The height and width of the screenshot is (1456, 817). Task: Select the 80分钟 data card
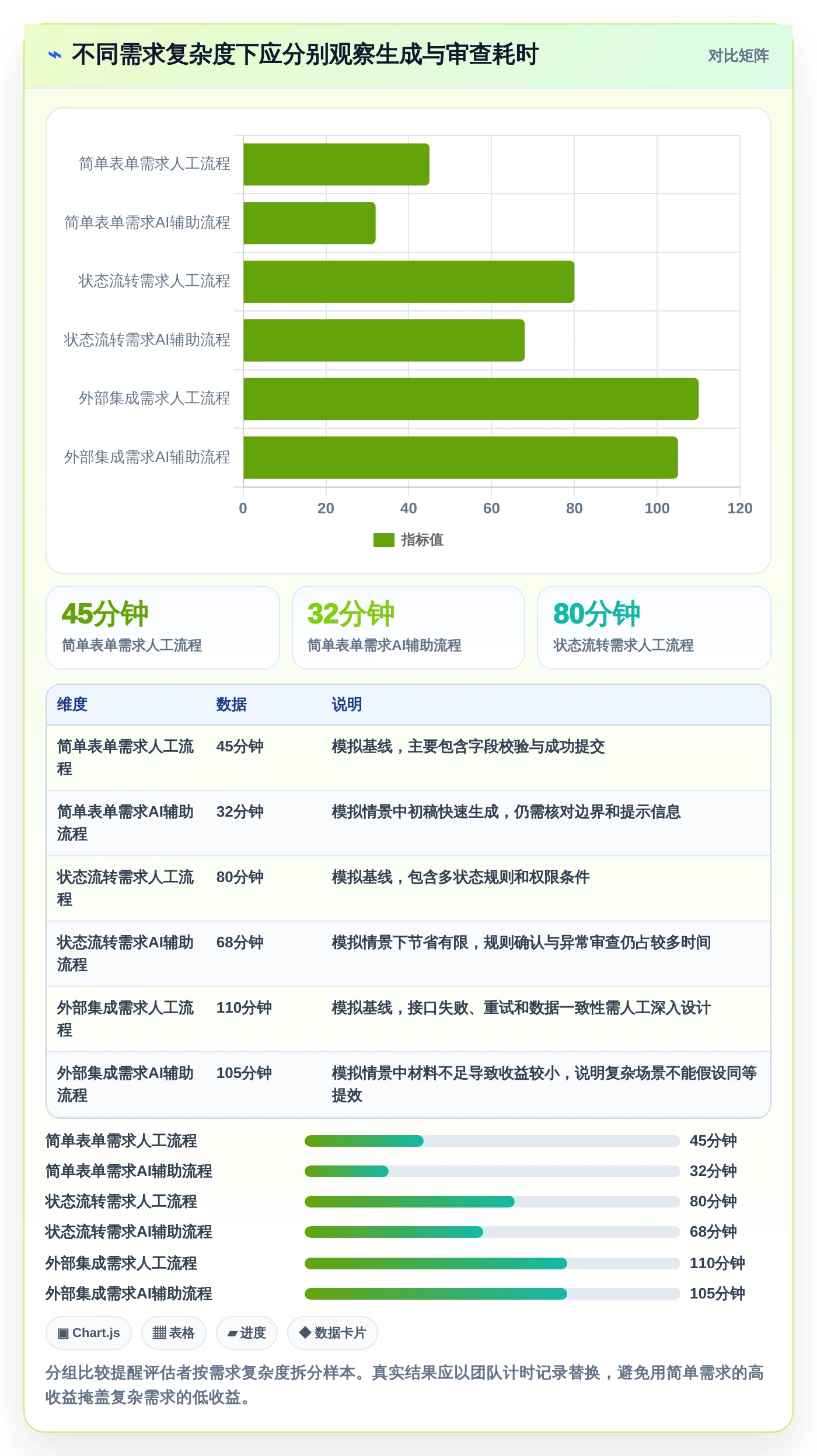[x=654, y=628]
